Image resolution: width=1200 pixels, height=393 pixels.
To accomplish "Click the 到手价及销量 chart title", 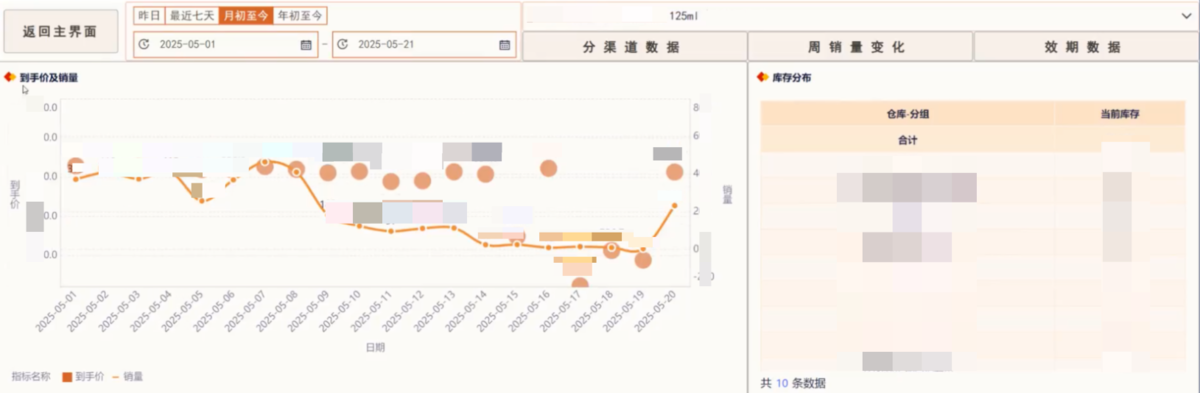I will [x=48, y=77].
